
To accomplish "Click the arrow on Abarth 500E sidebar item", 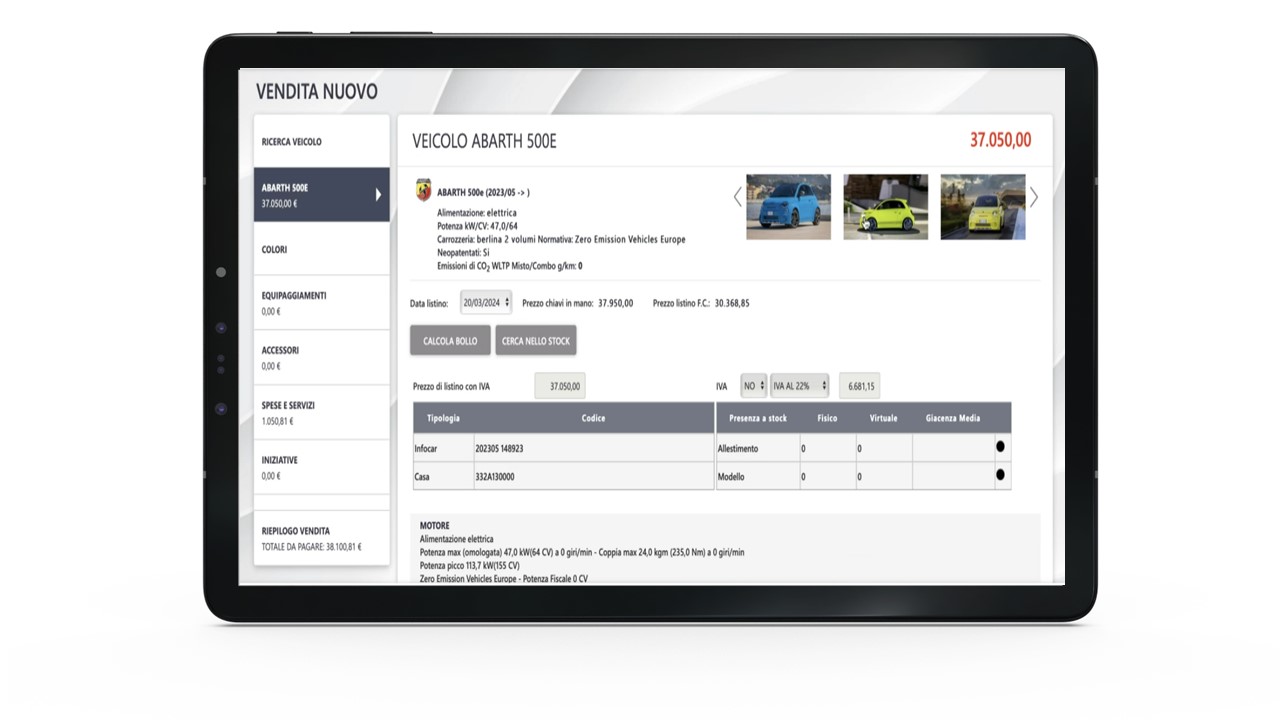I will 378,194.
